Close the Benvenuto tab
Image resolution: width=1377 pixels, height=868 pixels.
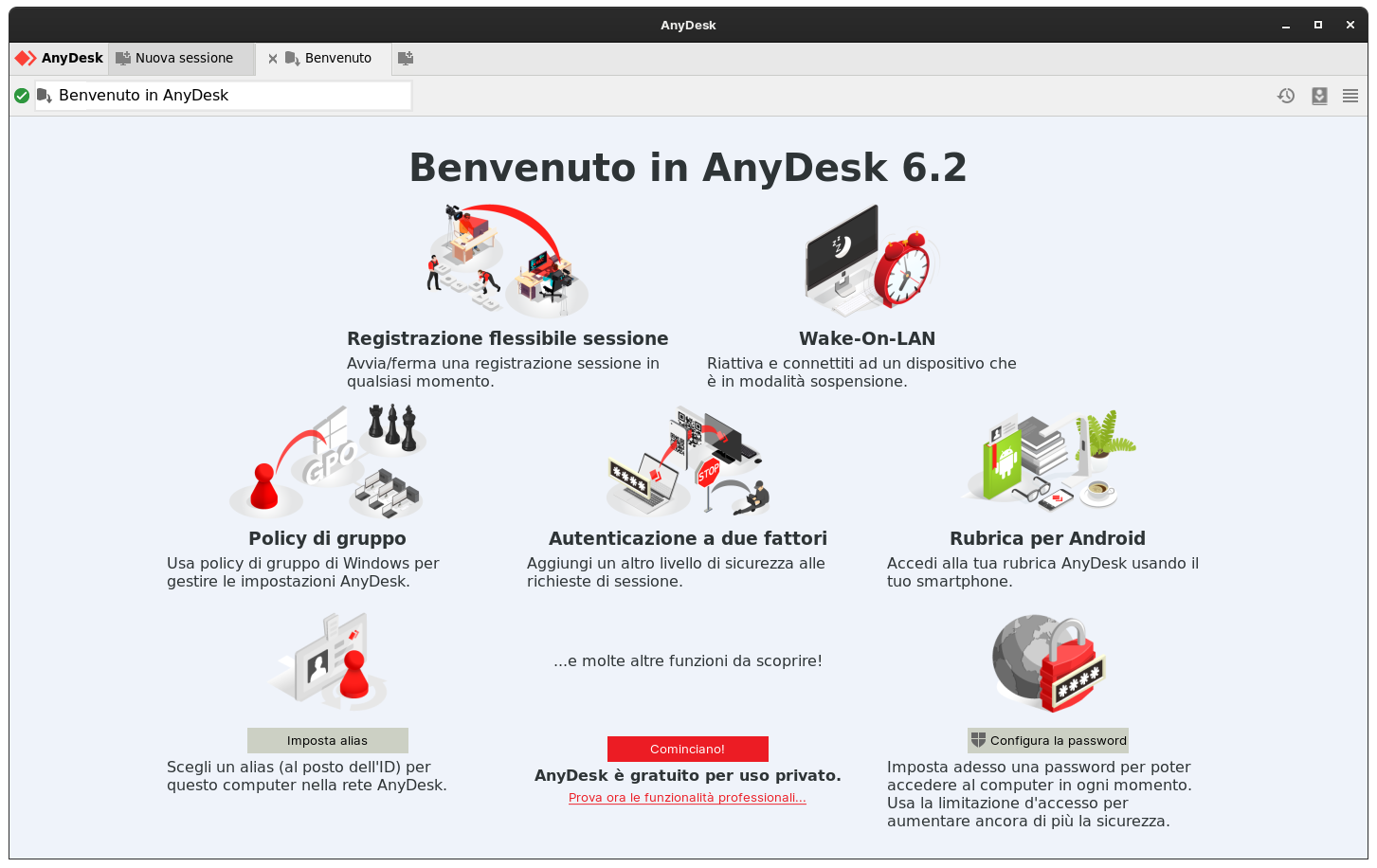pos(272,58)
